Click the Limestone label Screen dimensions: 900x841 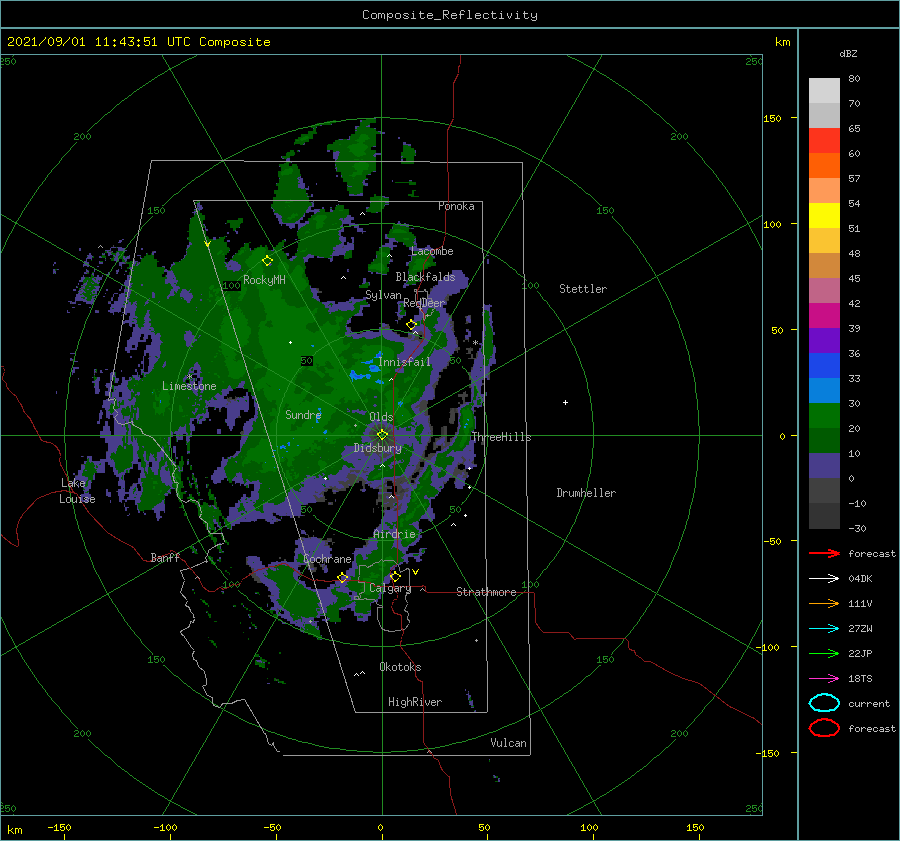(189, 386)
